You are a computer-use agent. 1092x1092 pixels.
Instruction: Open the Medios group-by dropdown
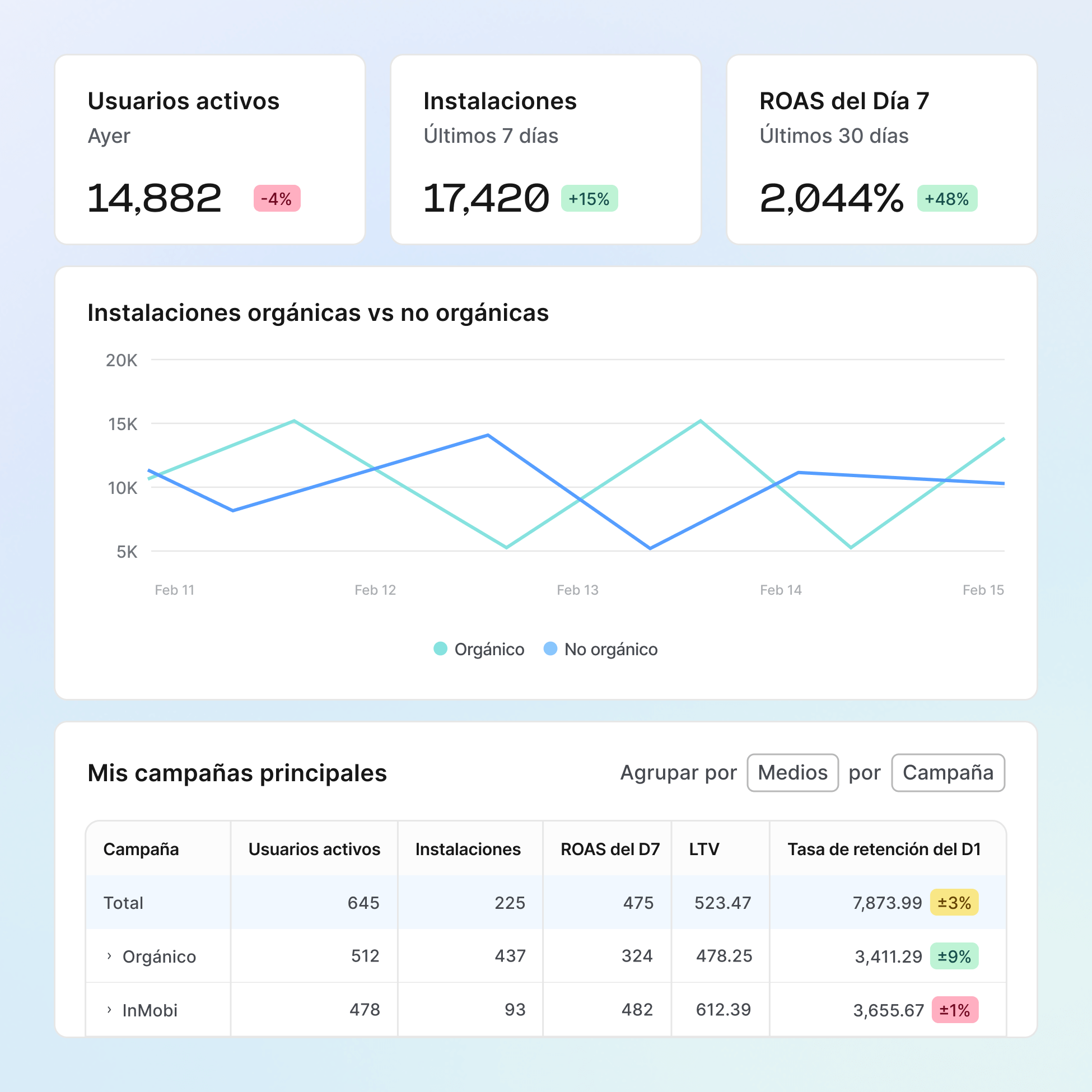click(792, 773)
